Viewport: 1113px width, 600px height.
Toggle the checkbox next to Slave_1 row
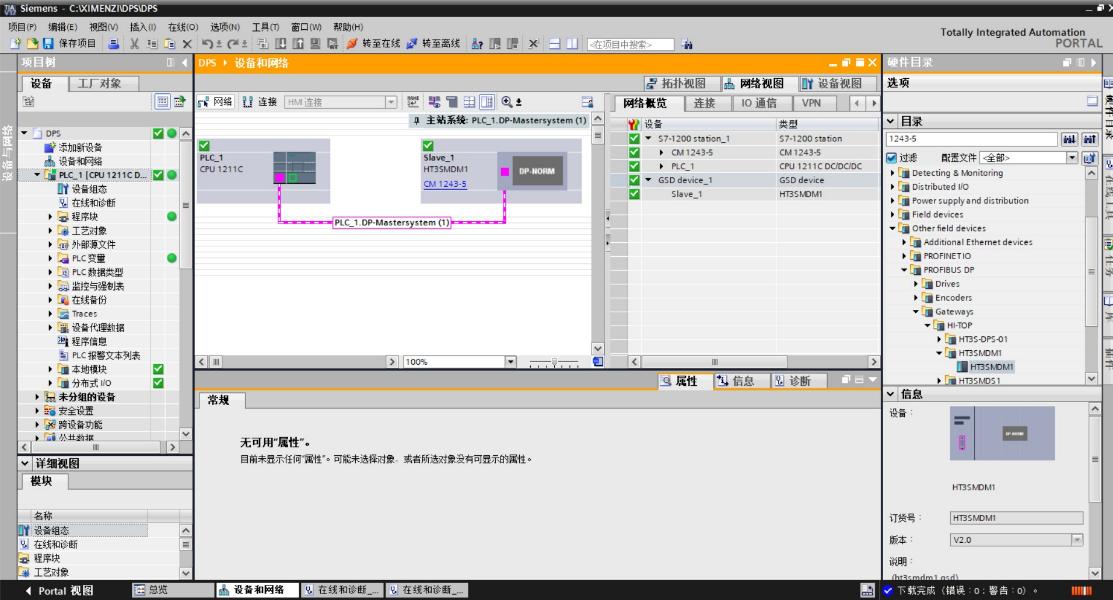[633, 194]
